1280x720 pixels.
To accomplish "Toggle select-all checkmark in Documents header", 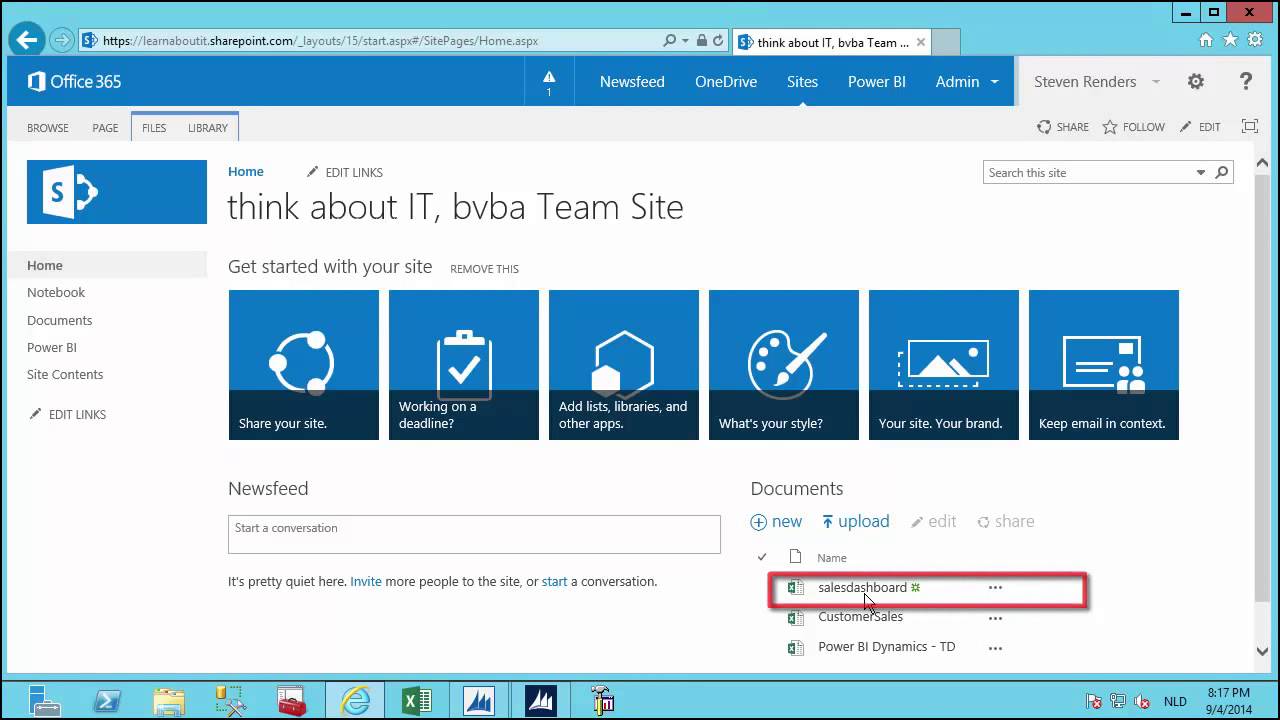I will [762, 557].
